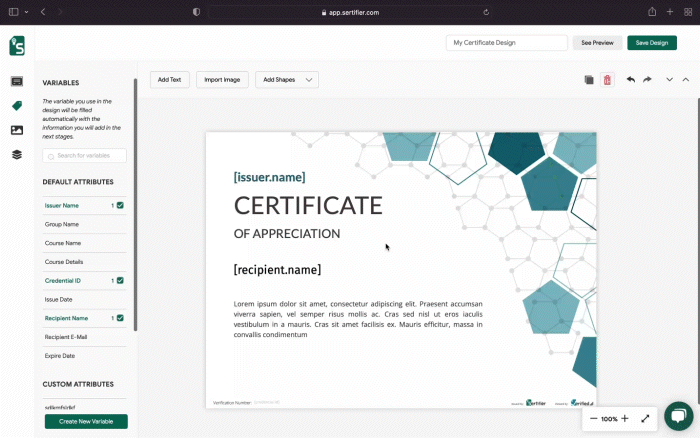Click the Add Text button
The height and width of the screenshot is (438, 700).
click(170, 80)
